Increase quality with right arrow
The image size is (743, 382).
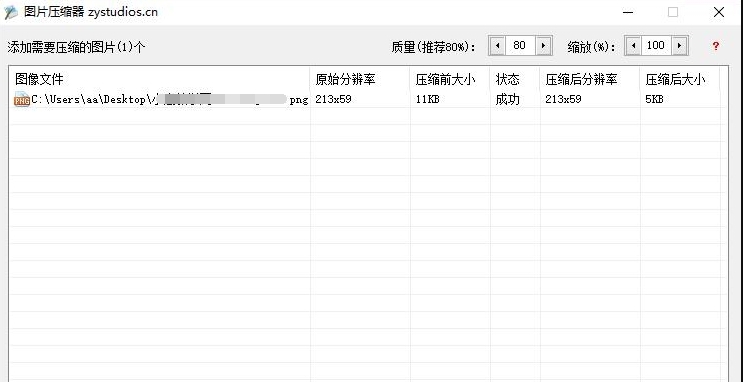[x=543, y=46]
